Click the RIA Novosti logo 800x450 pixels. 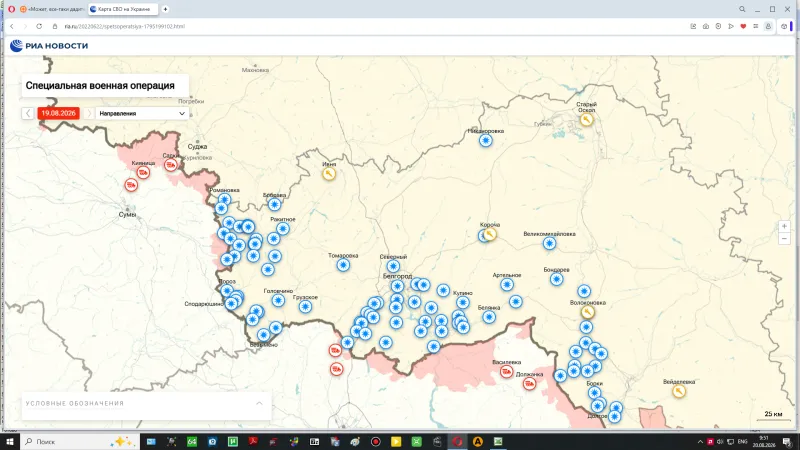[x=49, y=45]
